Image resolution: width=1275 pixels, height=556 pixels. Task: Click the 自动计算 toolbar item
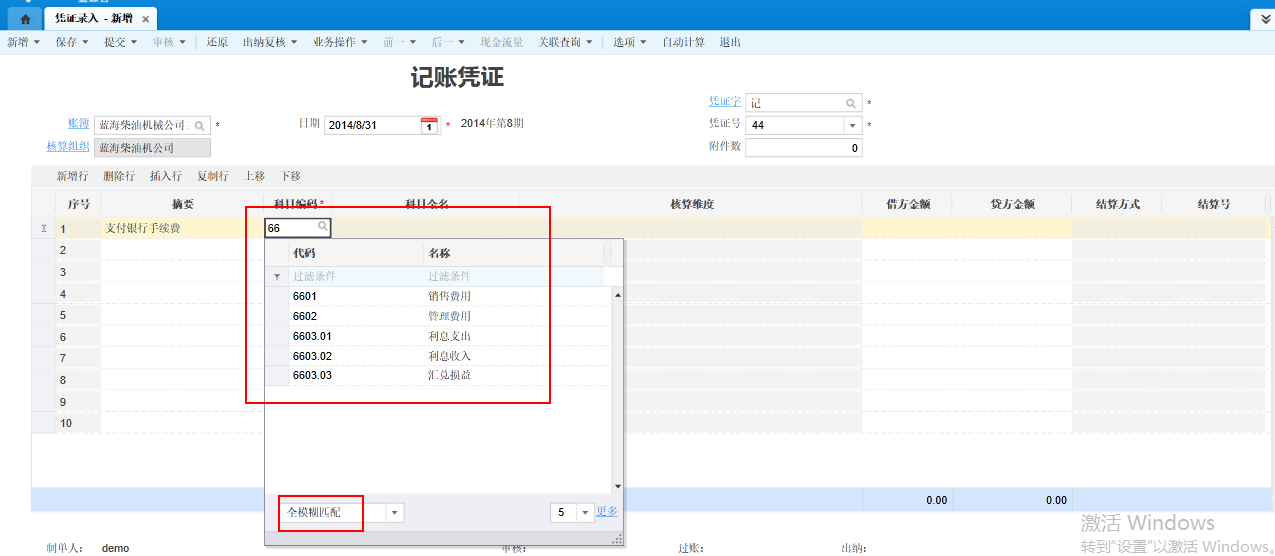click(x=683, y=42)
